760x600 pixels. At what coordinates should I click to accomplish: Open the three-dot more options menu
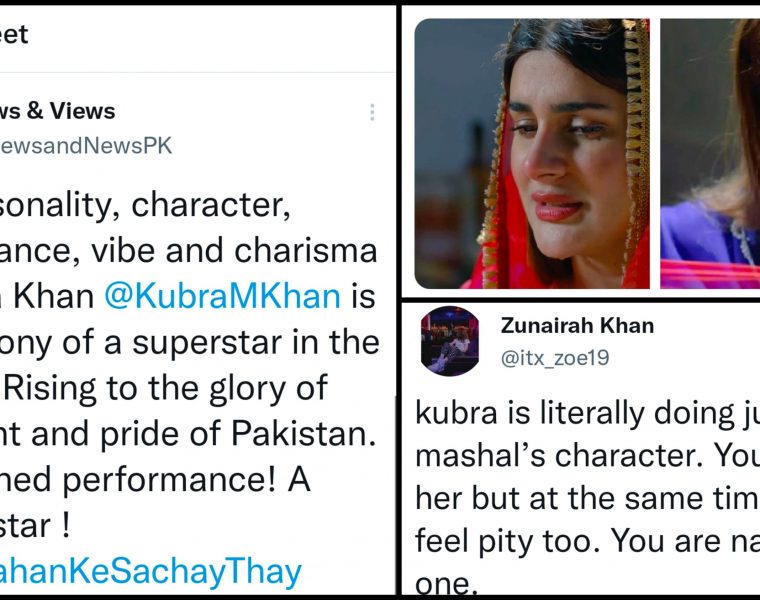[372, 112]
